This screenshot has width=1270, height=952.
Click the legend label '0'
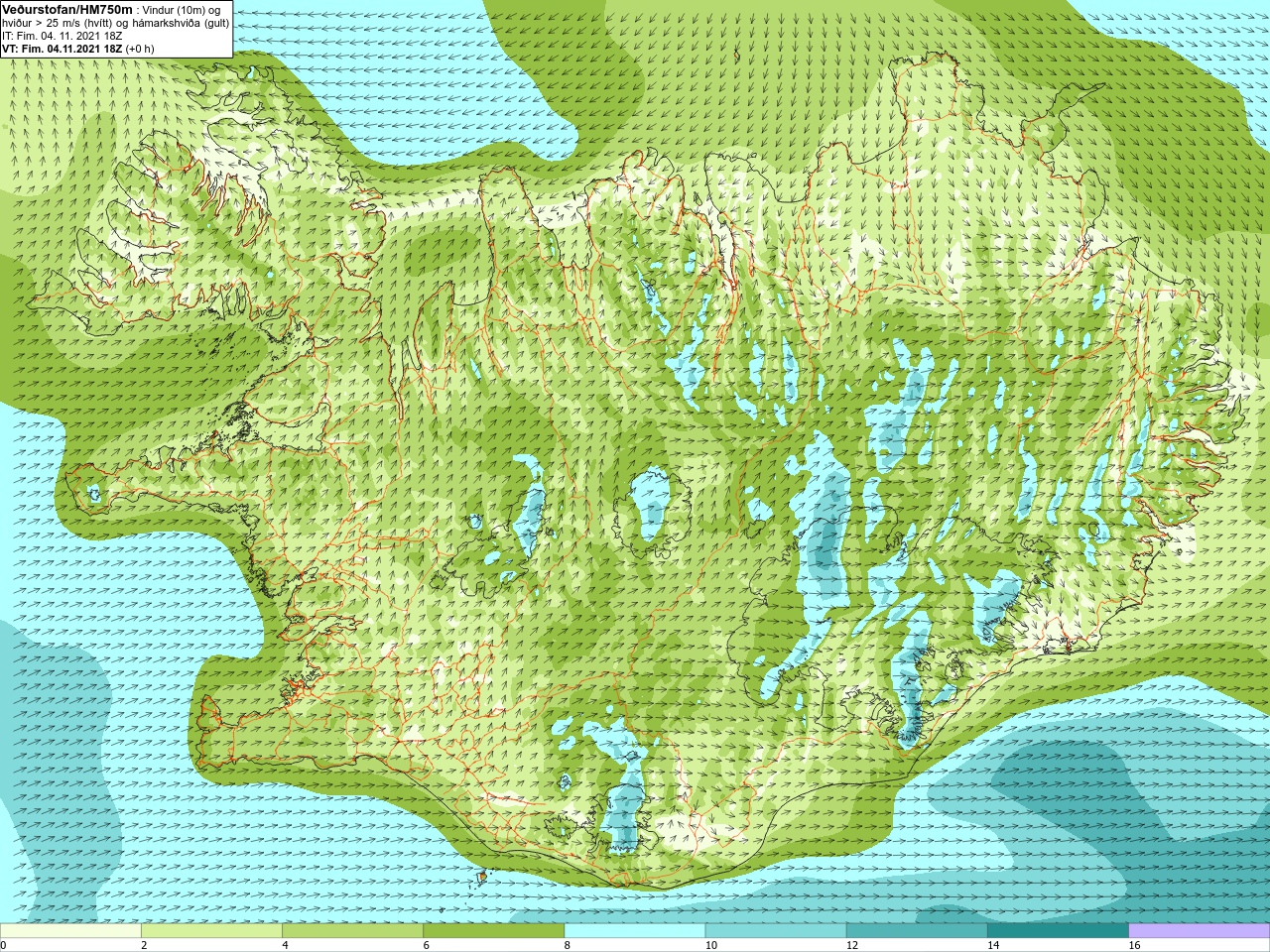tap(4, 945)
